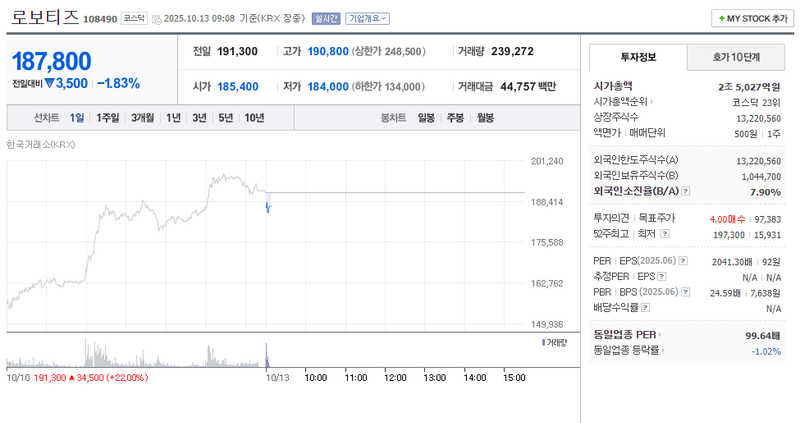Open help icon on 추정PER EPS row

coord(661,276)
